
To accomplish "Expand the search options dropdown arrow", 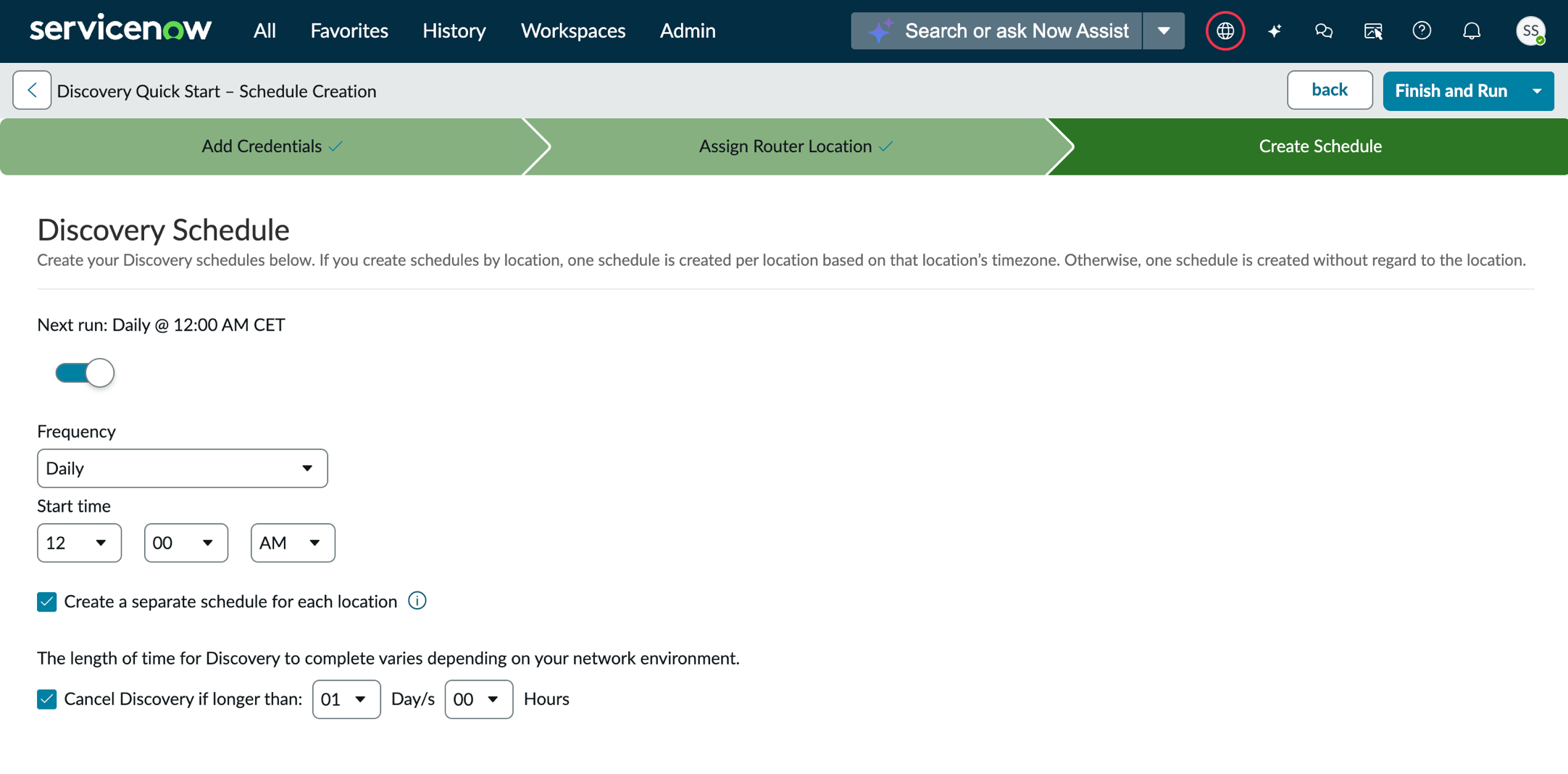I will [1164, 31].
